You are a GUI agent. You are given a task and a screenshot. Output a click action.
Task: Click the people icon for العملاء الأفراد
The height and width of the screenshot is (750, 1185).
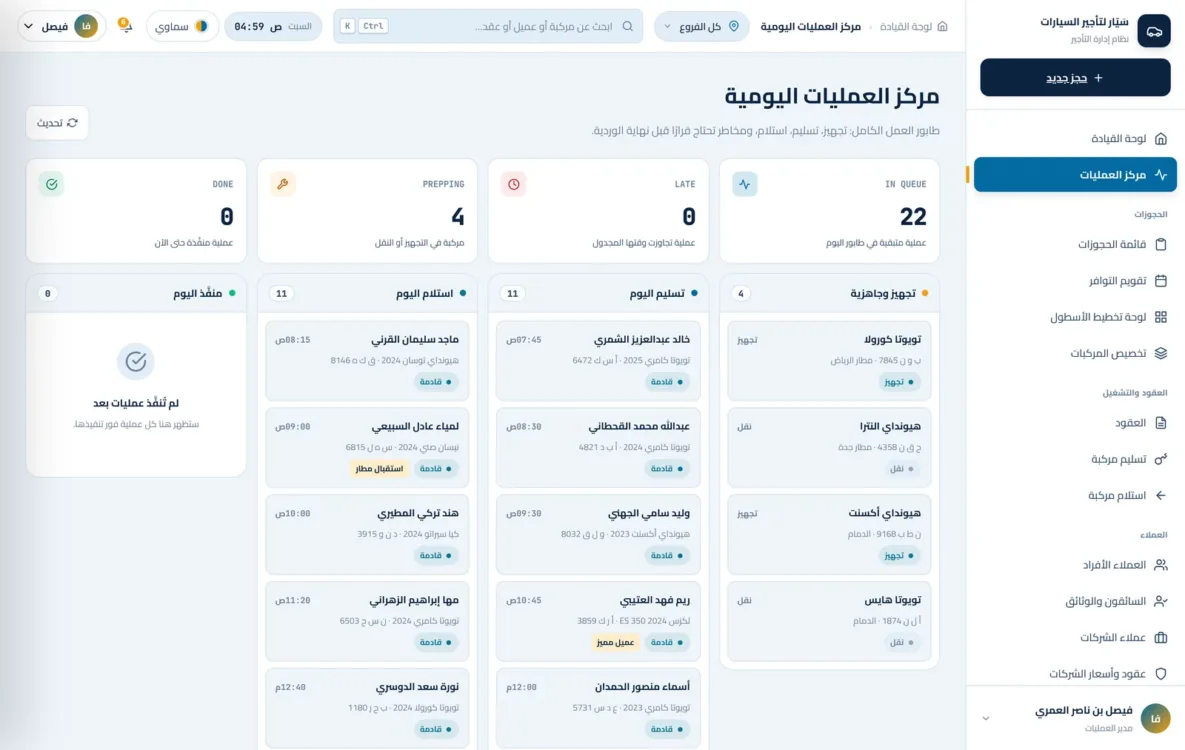pos(1161,565)
